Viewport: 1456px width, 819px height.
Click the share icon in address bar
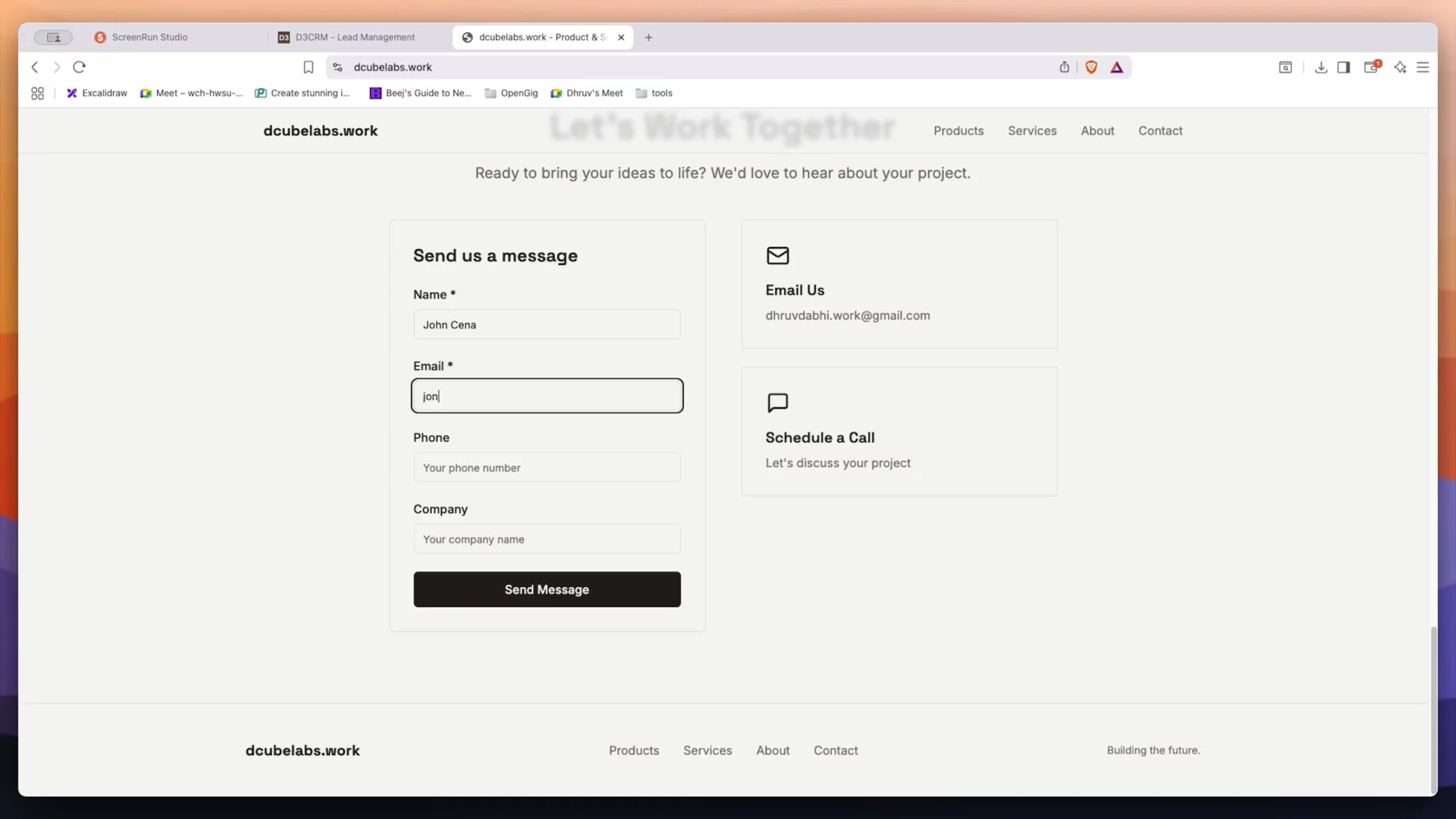(x=1064, y=67)
